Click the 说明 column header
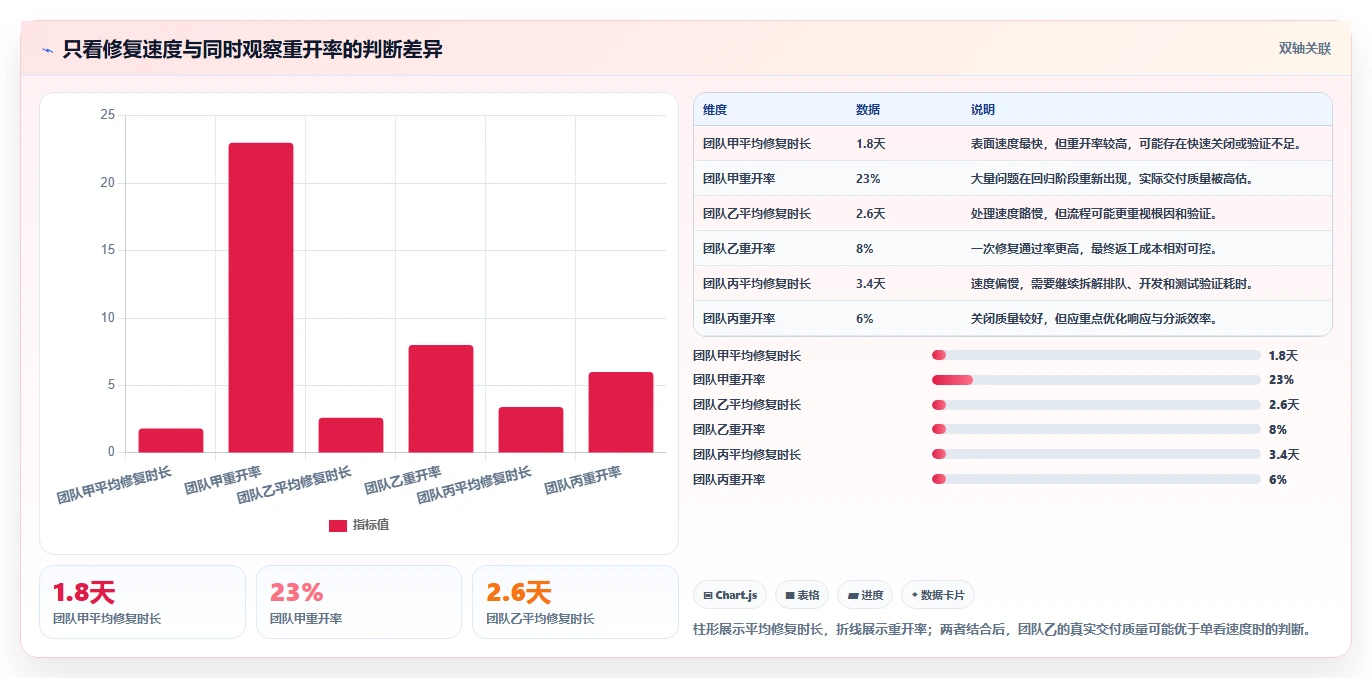The height and width of the screenshot is (678, 1372). click(x=983, y=110)
